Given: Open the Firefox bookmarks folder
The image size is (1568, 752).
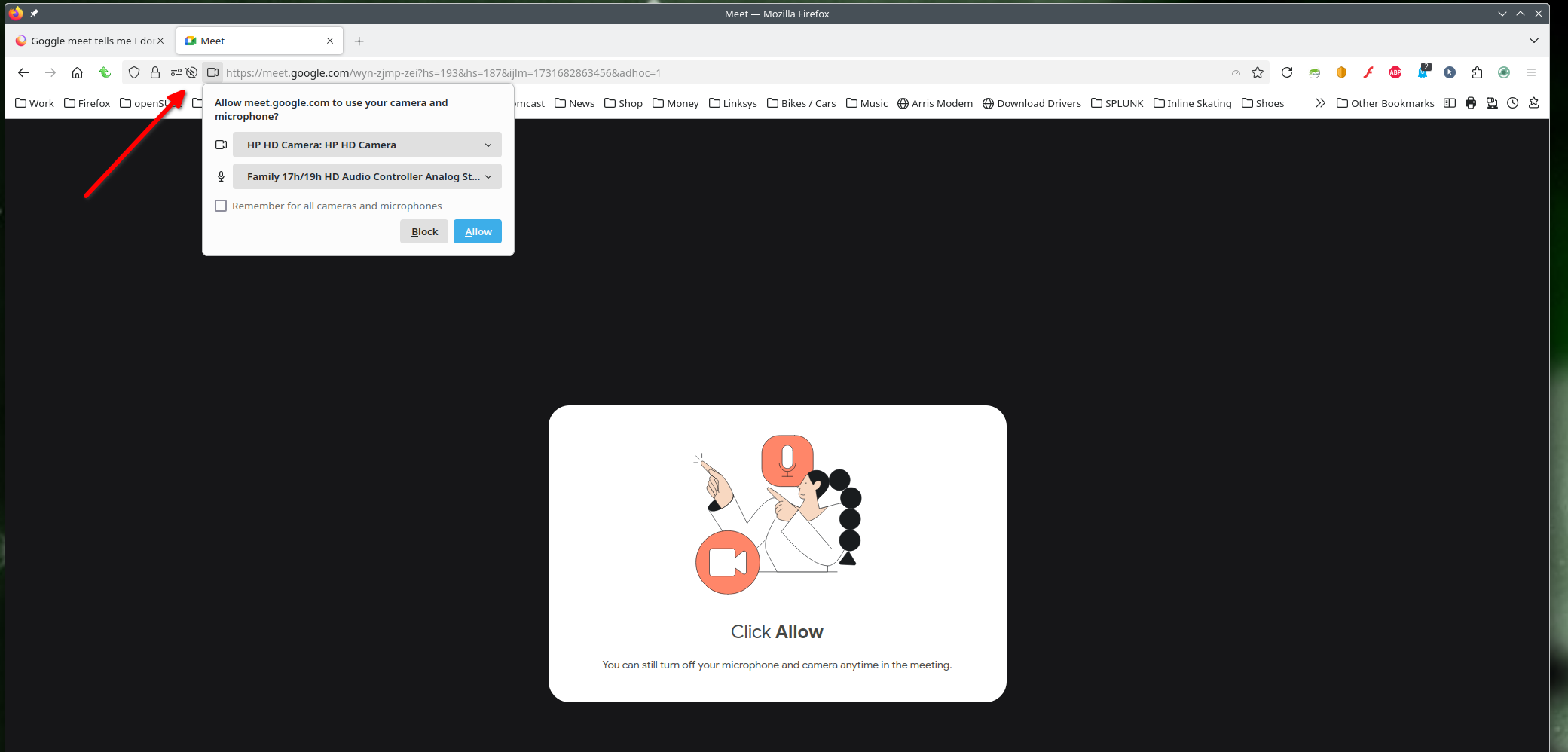Looking at the screenshot, I should 87,103.
